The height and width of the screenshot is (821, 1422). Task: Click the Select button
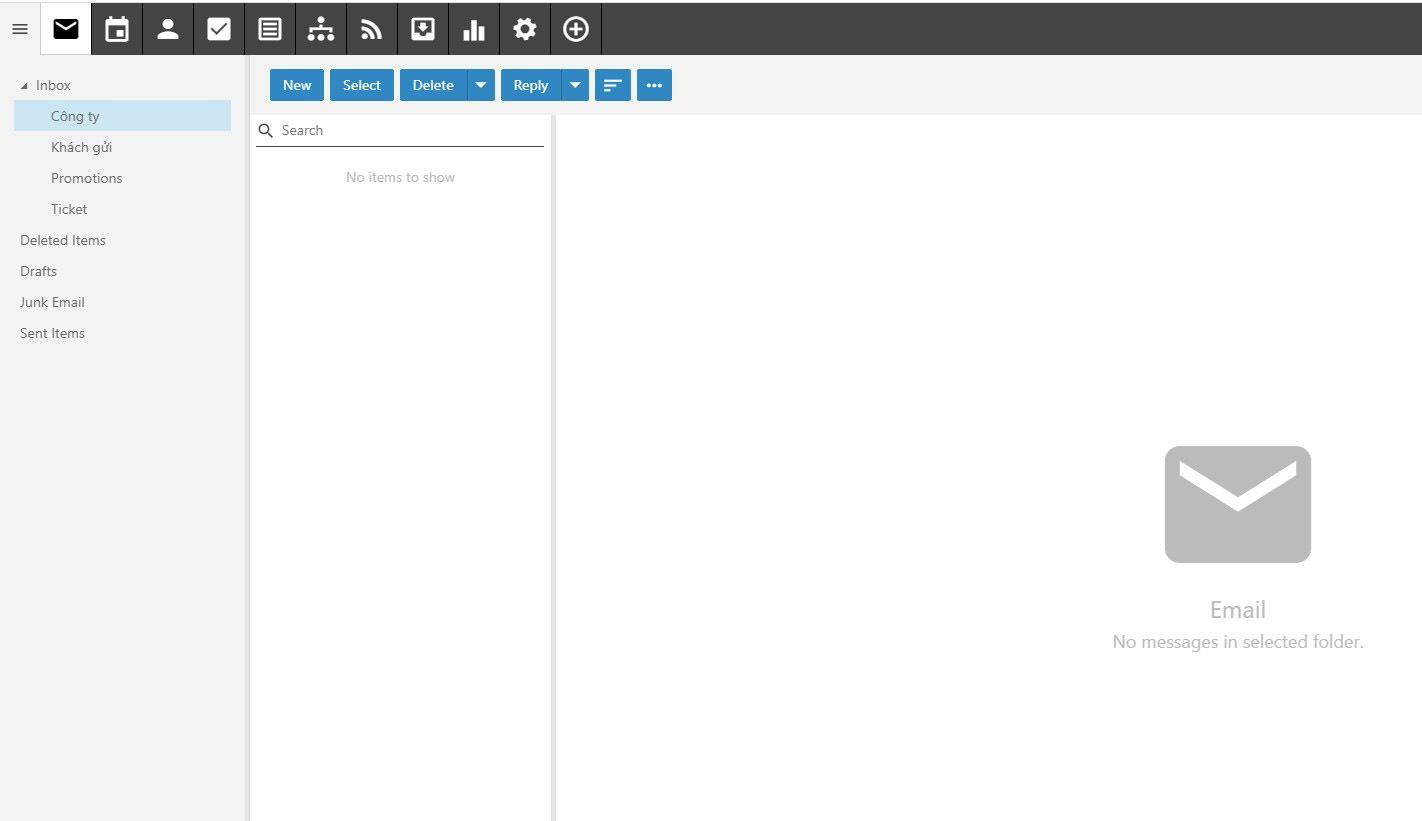[362, 85]
